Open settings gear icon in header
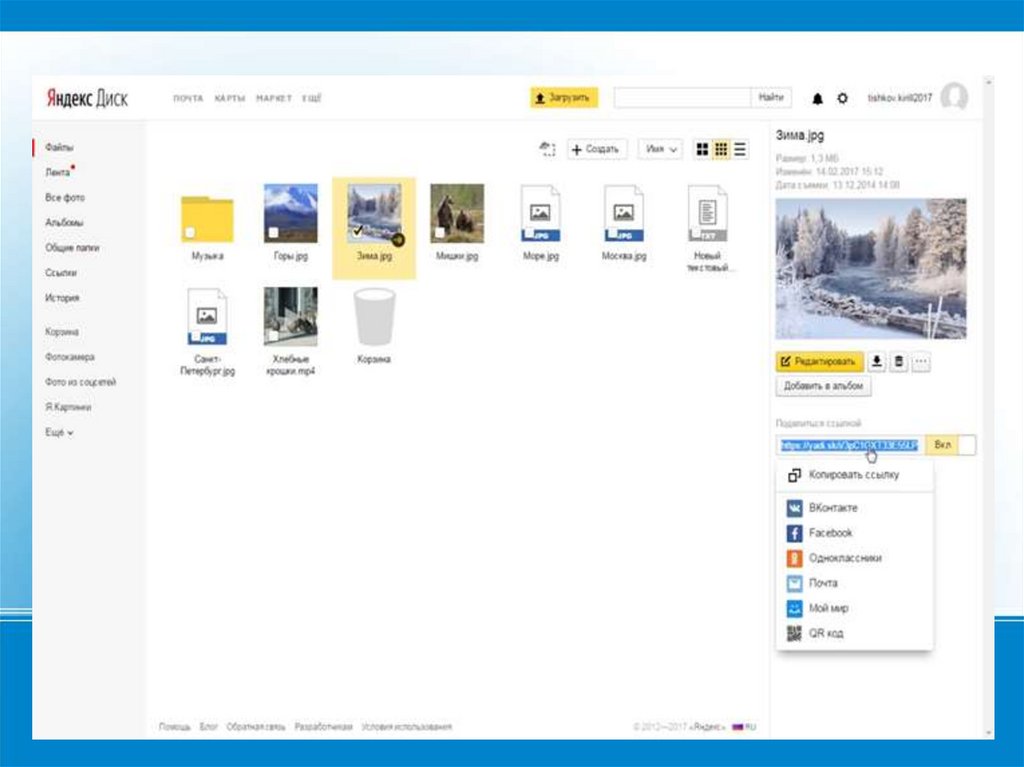The height and width of the screenshot is (767, 1024). coord(842,98)
